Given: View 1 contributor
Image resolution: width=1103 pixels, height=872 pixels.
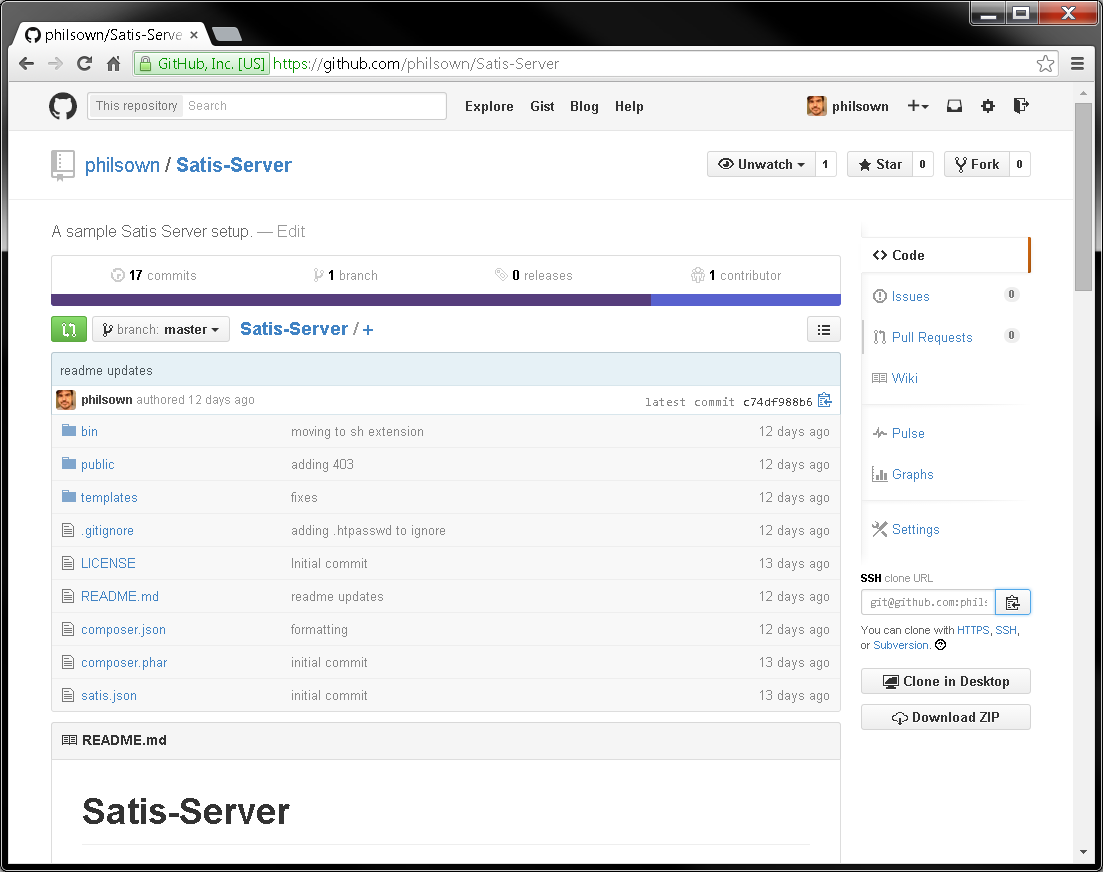Looking at the screenshot, I should click(736, 276).
